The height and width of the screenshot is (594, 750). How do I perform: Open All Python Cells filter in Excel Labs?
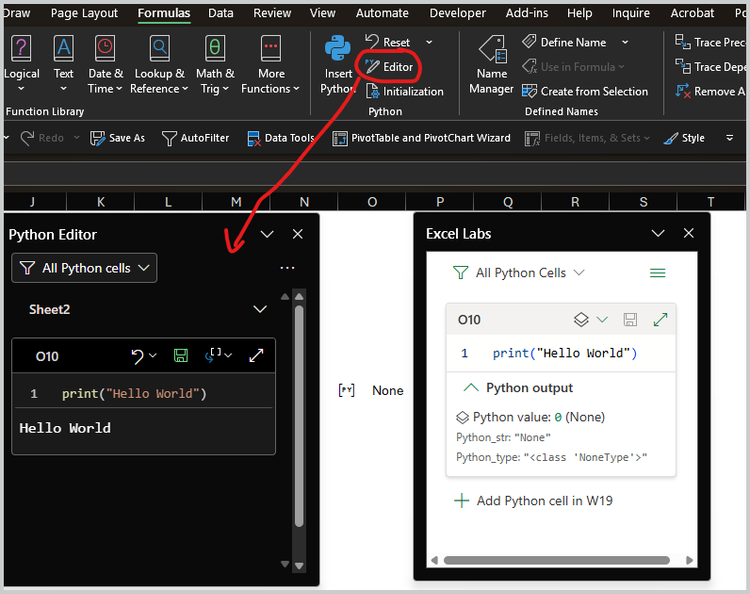point(519,273)
